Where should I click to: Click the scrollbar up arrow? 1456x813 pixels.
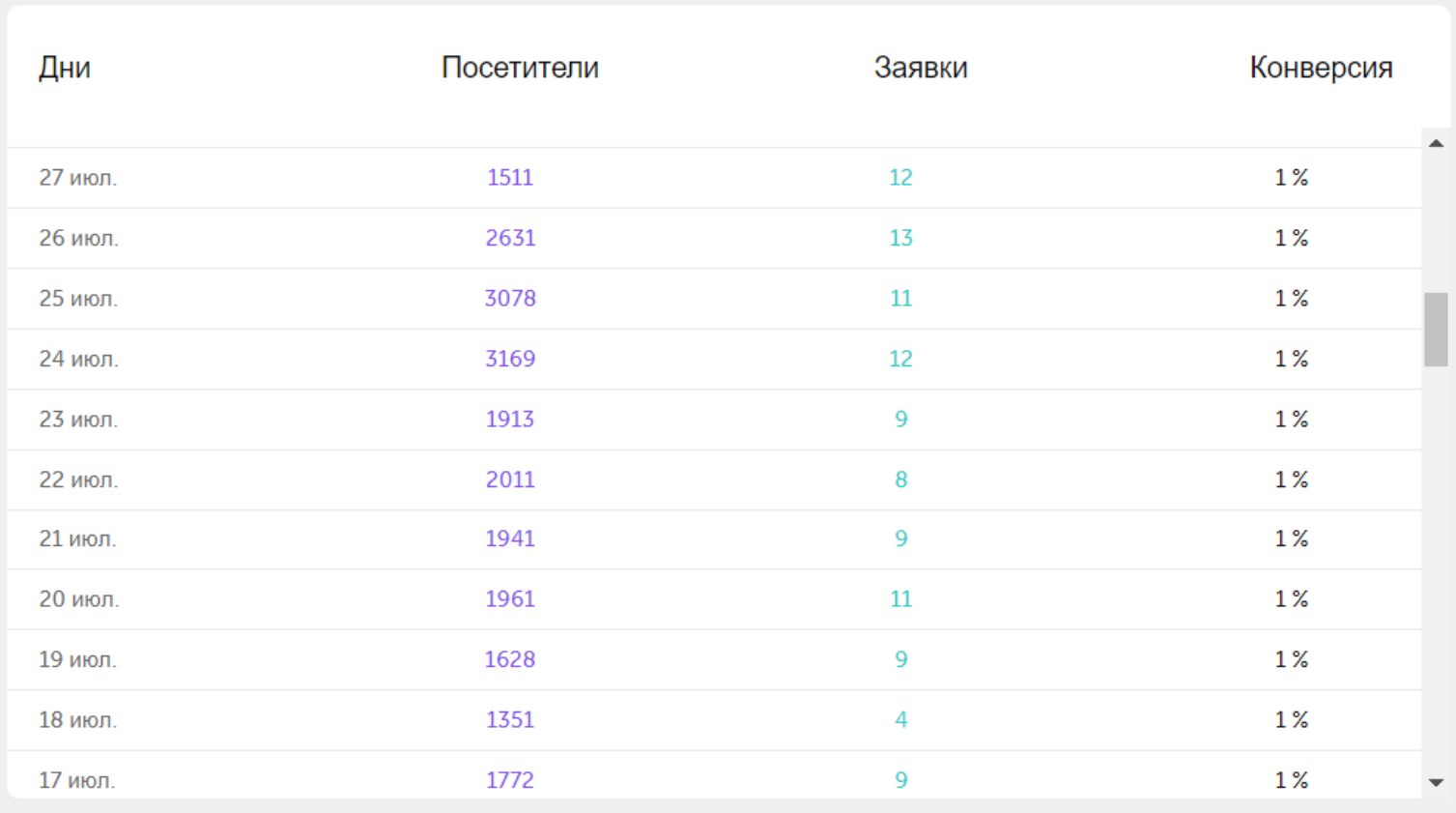(x=1436, y=143)
